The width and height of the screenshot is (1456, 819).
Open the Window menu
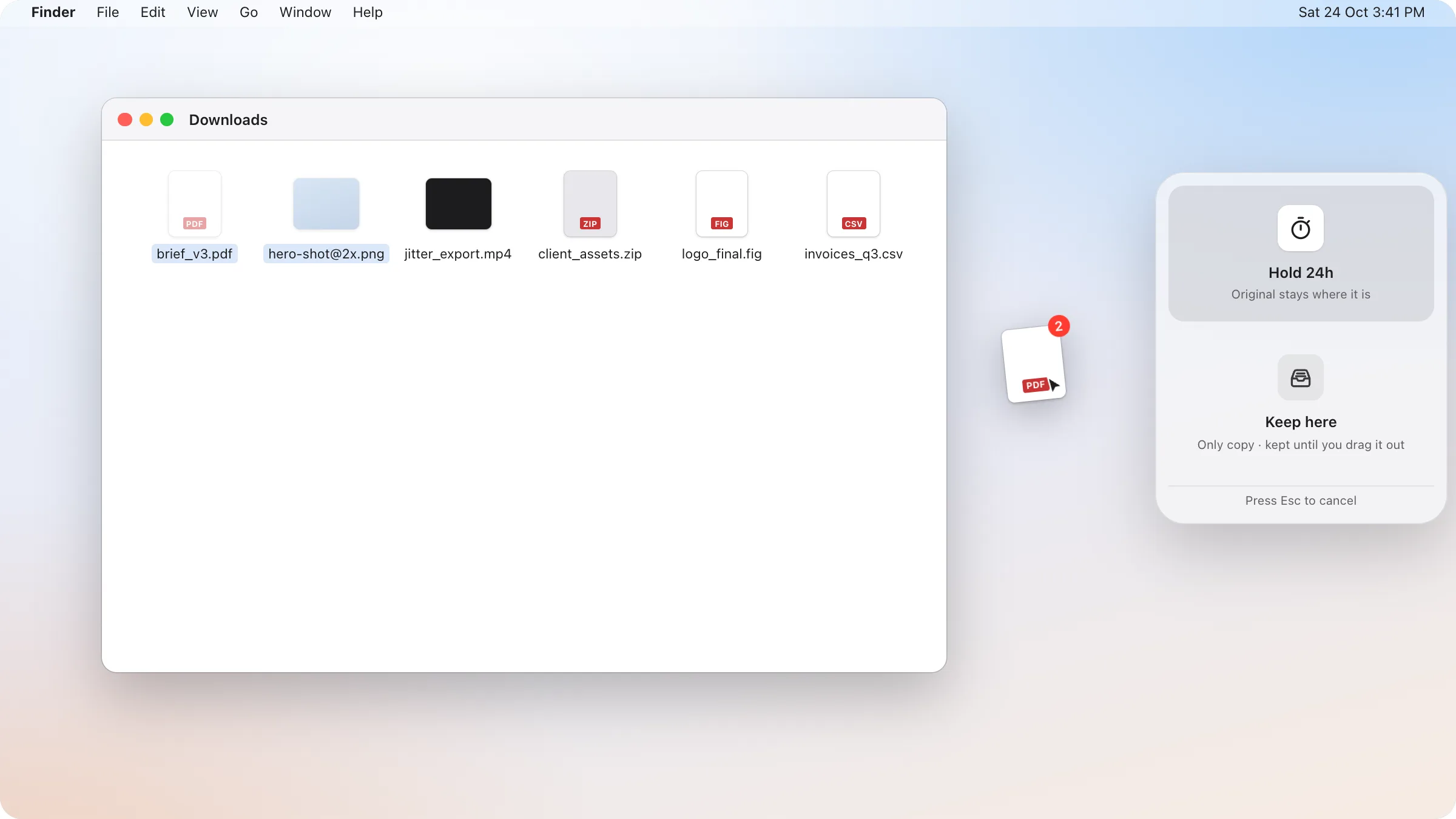[x=305, y=12]
